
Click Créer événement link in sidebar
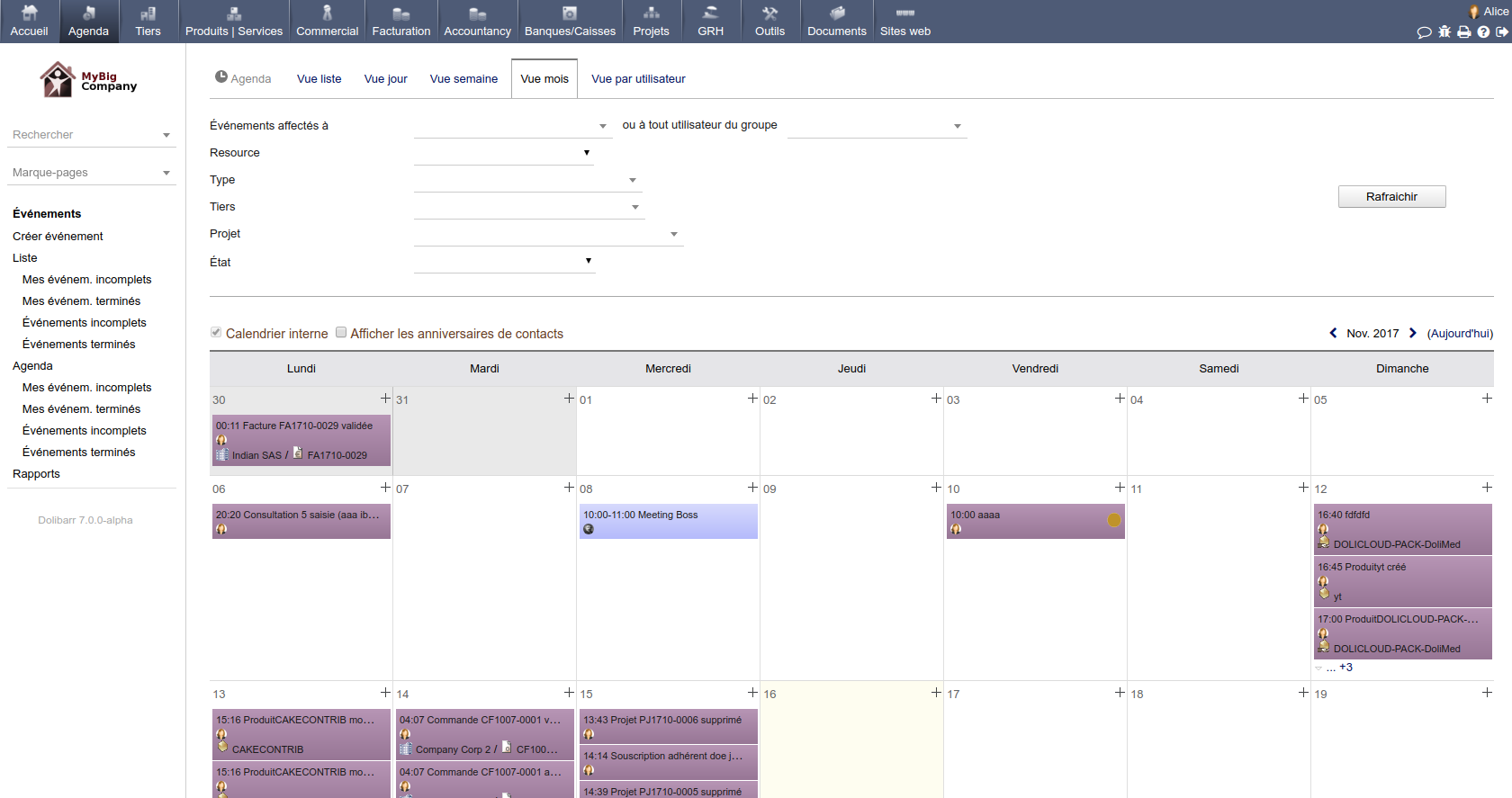click(x=58, y=237)
